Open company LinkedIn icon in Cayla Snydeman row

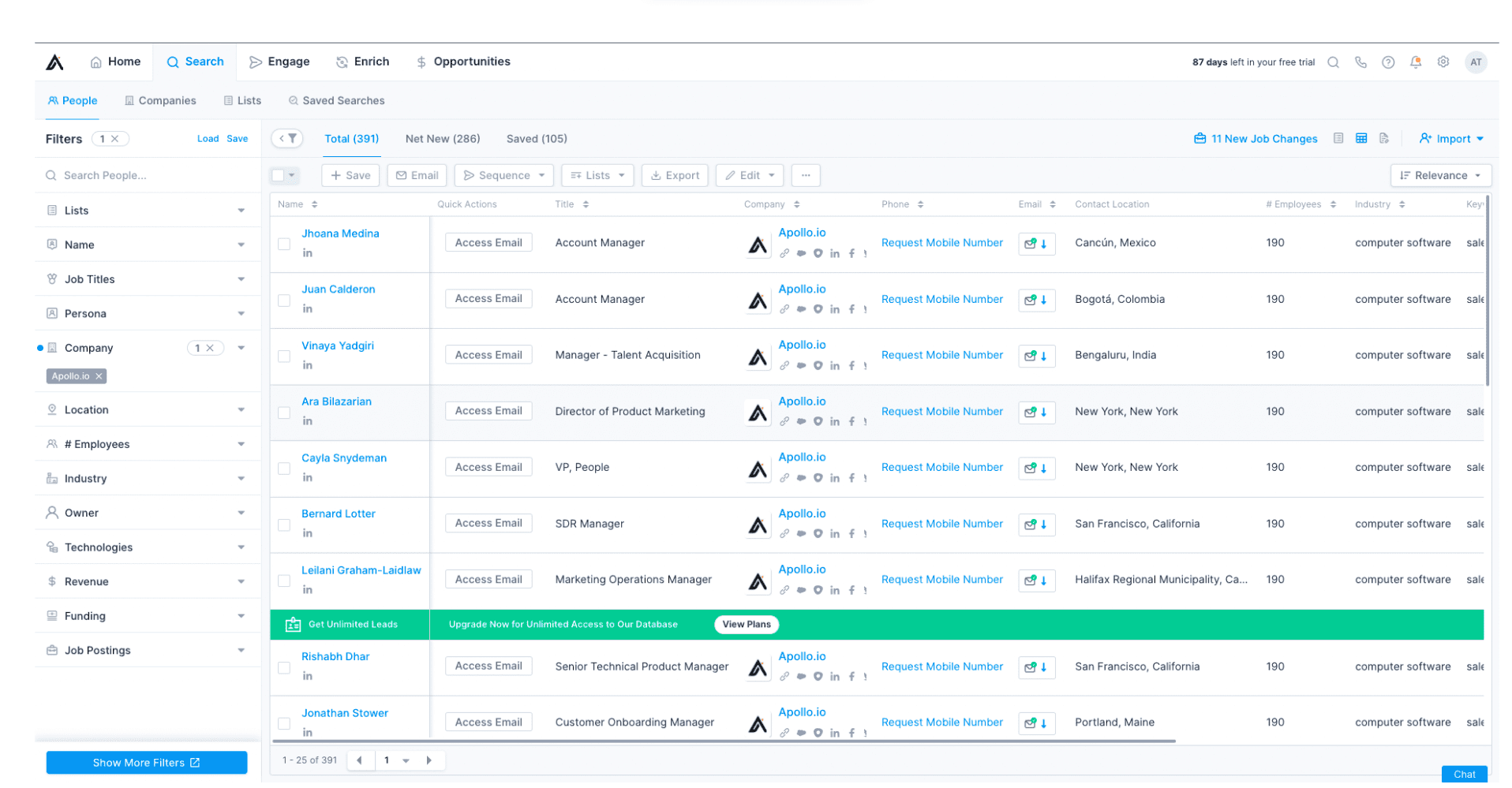pyautogui.click(x=835, y=478)
